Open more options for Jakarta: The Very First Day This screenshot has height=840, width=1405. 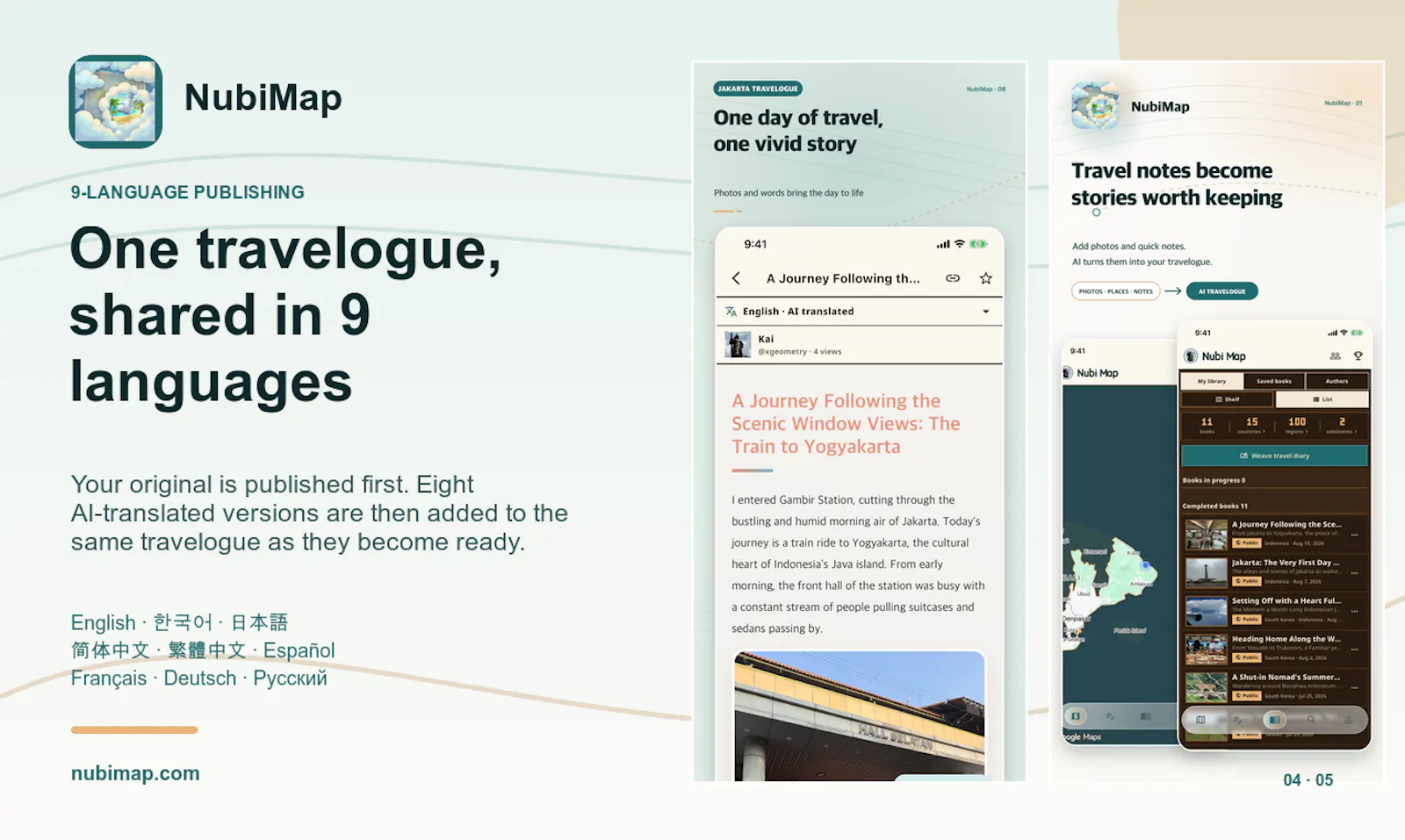[x=1355, y=572]
